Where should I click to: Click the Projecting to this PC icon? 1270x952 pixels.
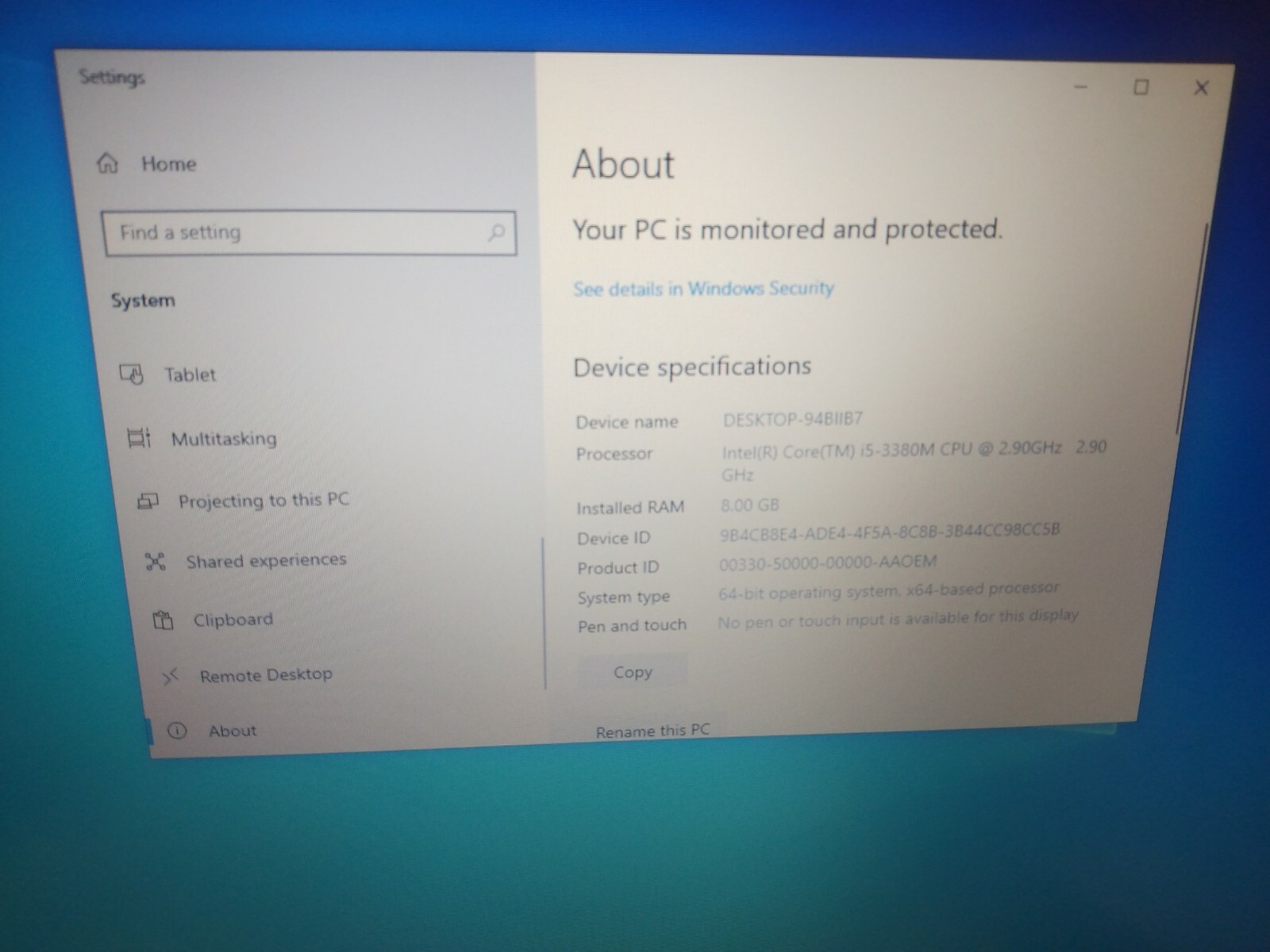[148, 501]
